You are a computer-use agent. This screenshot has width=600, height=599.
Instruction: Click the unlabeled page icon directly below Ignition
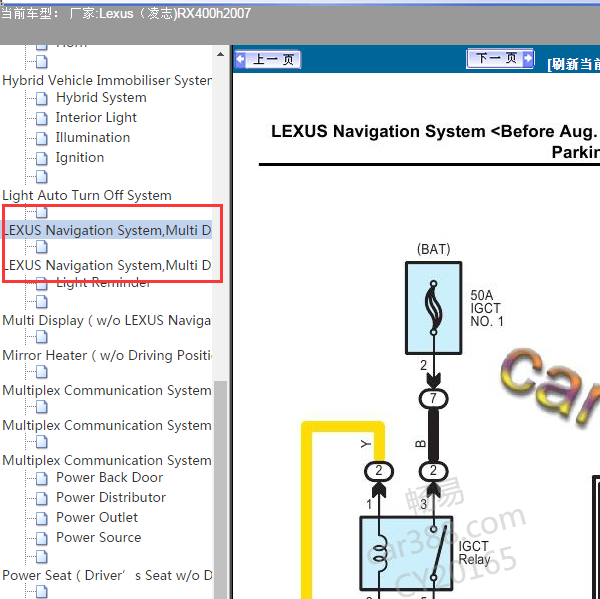[42, 176]
